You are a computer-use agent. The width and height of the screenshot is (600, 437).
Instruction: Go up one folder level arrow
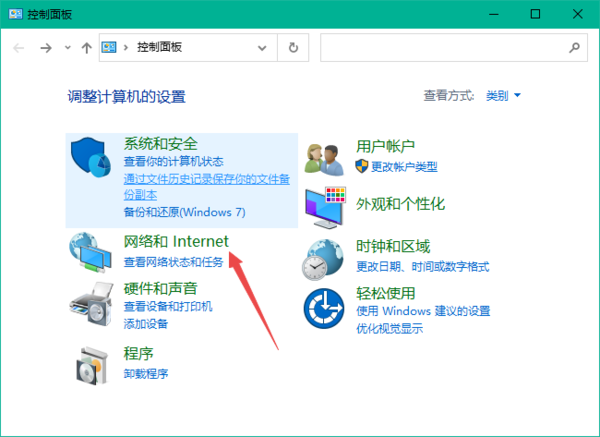[x=87, y=47]
